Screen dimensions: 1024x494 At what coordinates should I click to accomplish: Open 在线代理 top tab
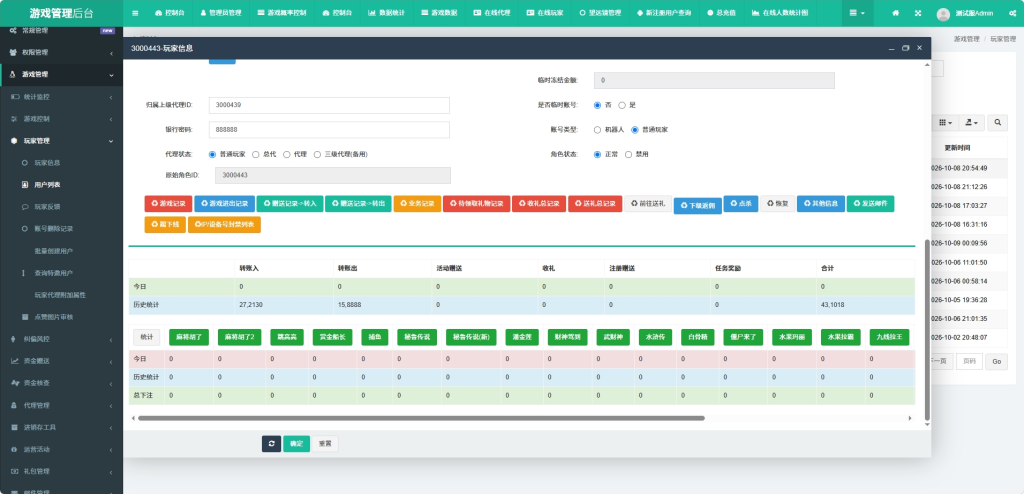pos(492,13)
